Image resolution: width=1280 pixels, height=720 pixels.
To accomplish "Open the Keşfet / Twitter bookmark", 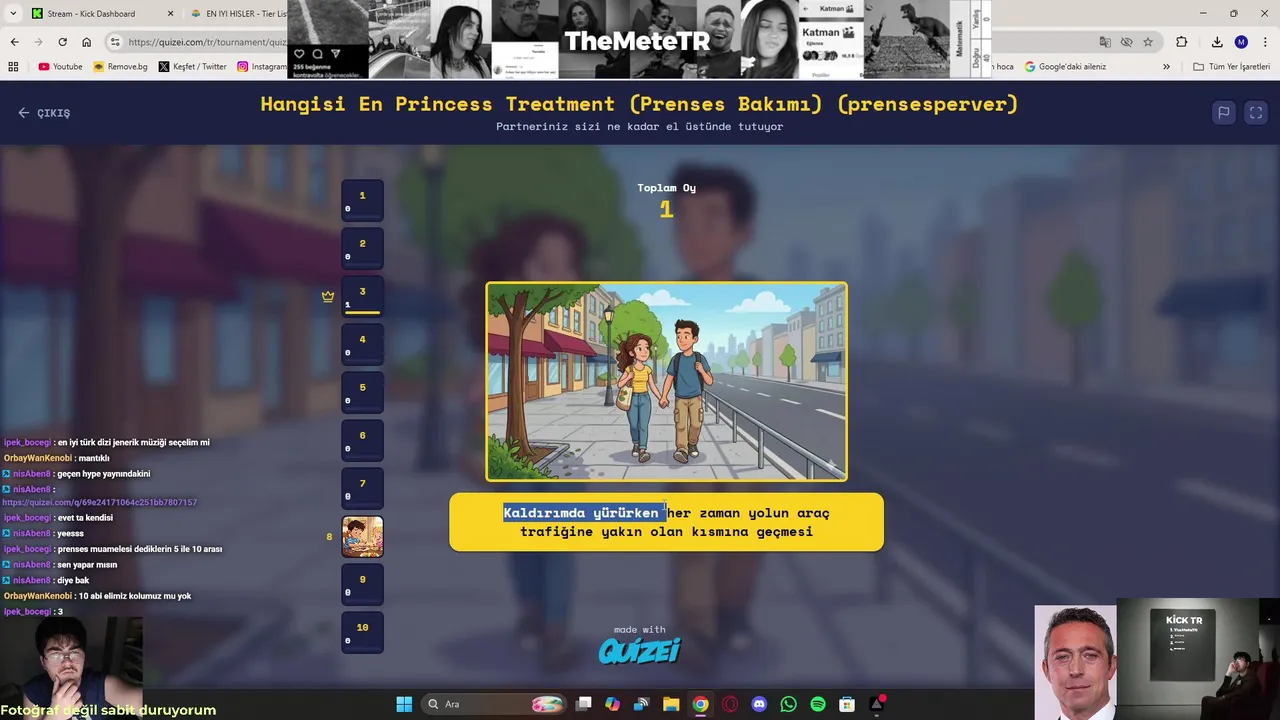I will coord(192,67).
